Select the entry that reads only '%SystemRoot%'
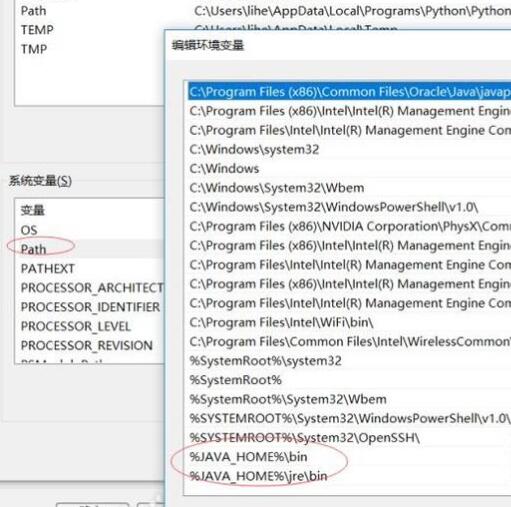The width and height of the screenshot is (511, 507). [x=349, y=380]
